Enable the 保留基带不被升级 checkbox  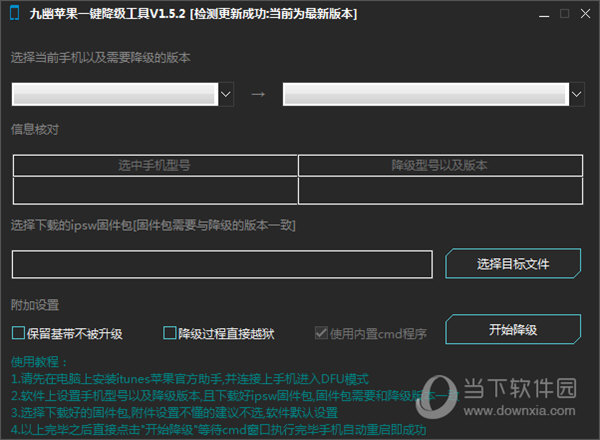click(18, 333)
